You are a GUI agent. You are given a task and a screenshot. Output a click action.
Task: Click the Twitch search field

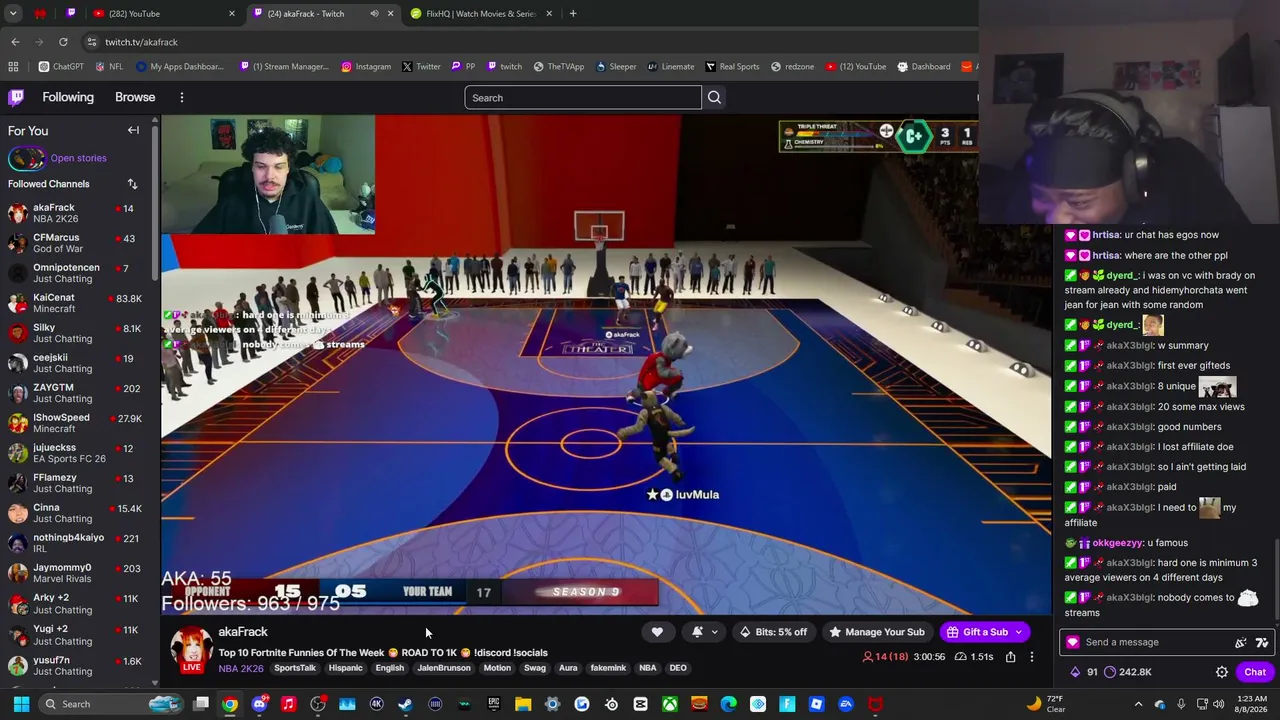tap(583, 97)
